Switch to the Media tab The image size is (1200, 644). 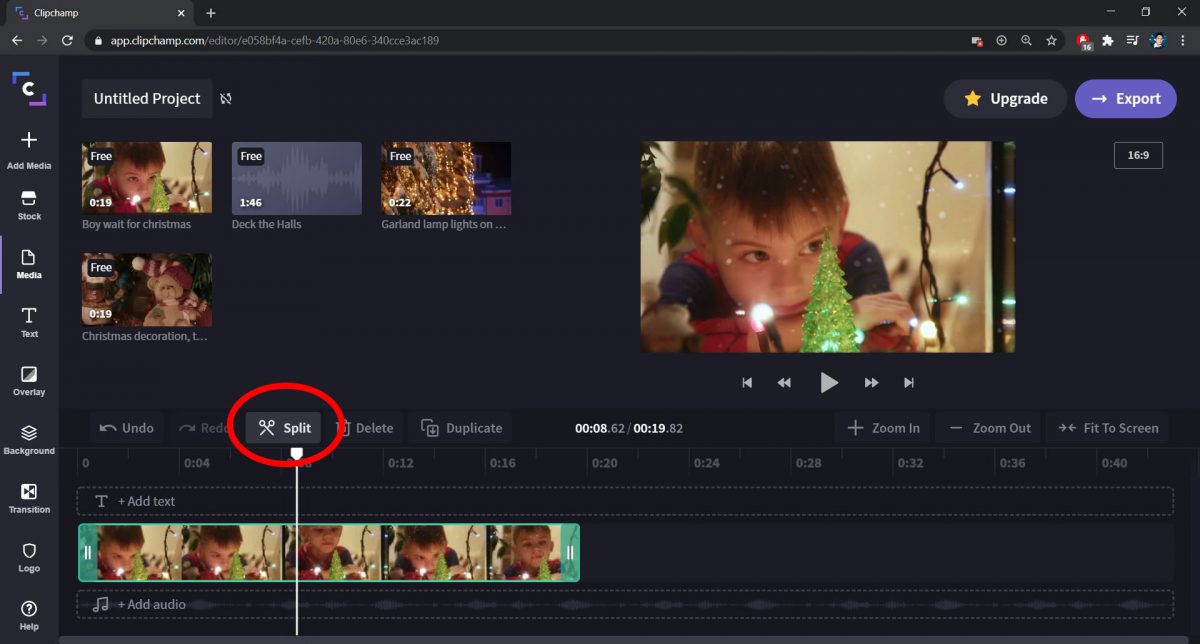coord(29,264)
